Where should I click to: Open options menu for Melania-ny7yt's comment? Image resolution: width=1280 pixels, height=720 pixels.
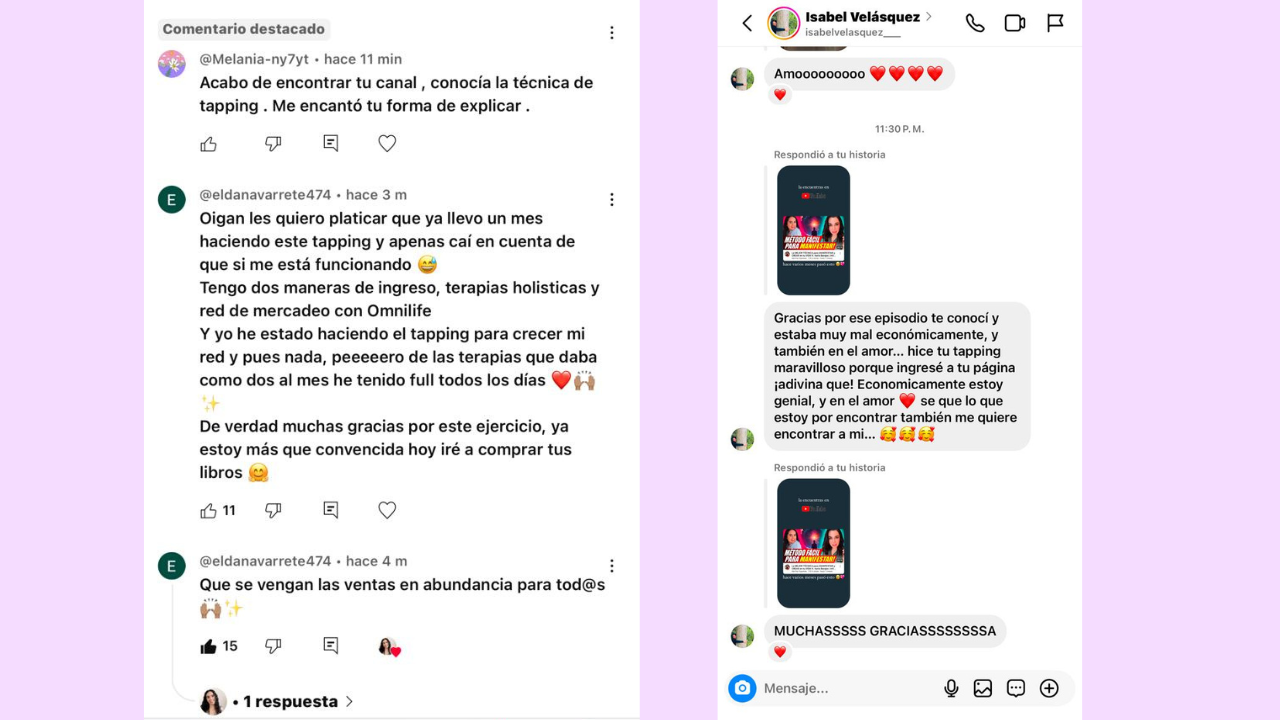[612, 33]
